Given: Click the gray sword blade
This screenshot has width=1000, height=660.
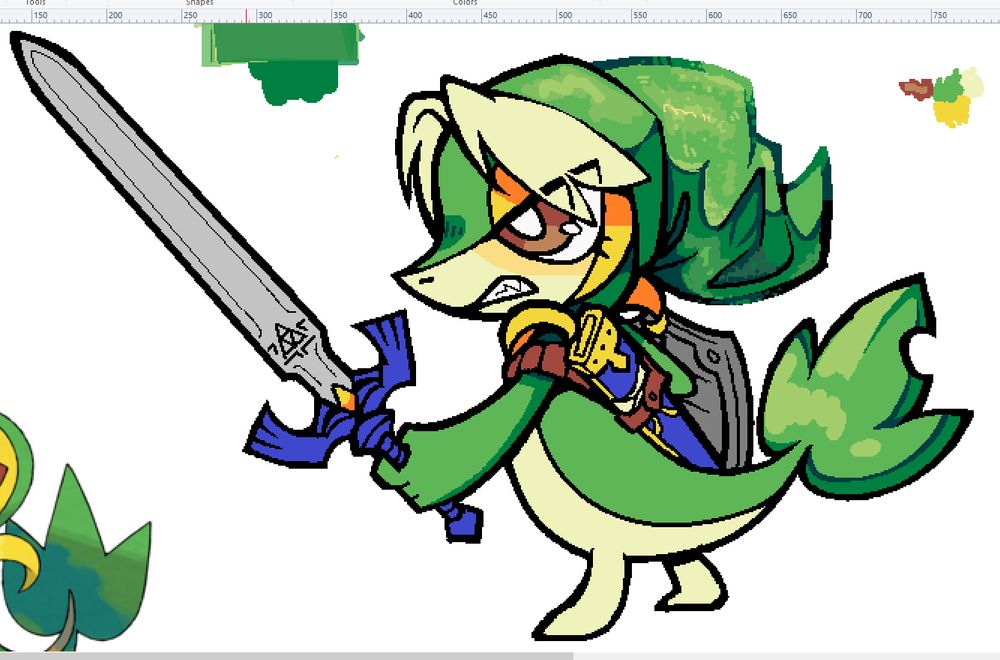Looking at the screenshot, I should pos(166,204).
